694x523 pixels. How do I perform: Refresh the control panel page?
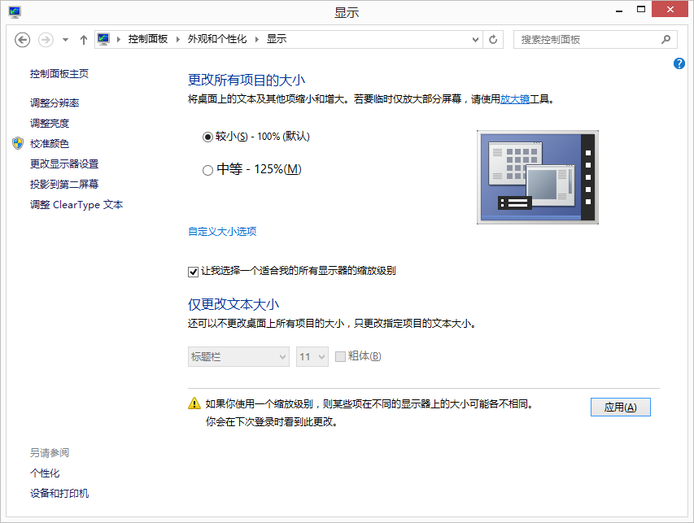pos(493,39)
